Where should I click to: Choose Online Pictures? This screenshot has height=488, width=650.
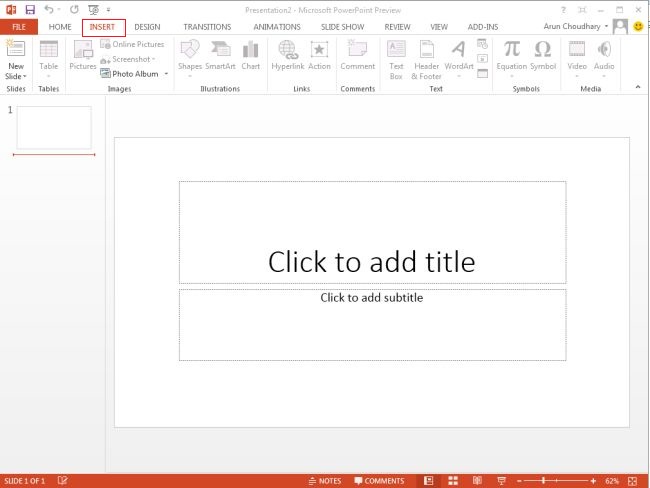(132, 44)
